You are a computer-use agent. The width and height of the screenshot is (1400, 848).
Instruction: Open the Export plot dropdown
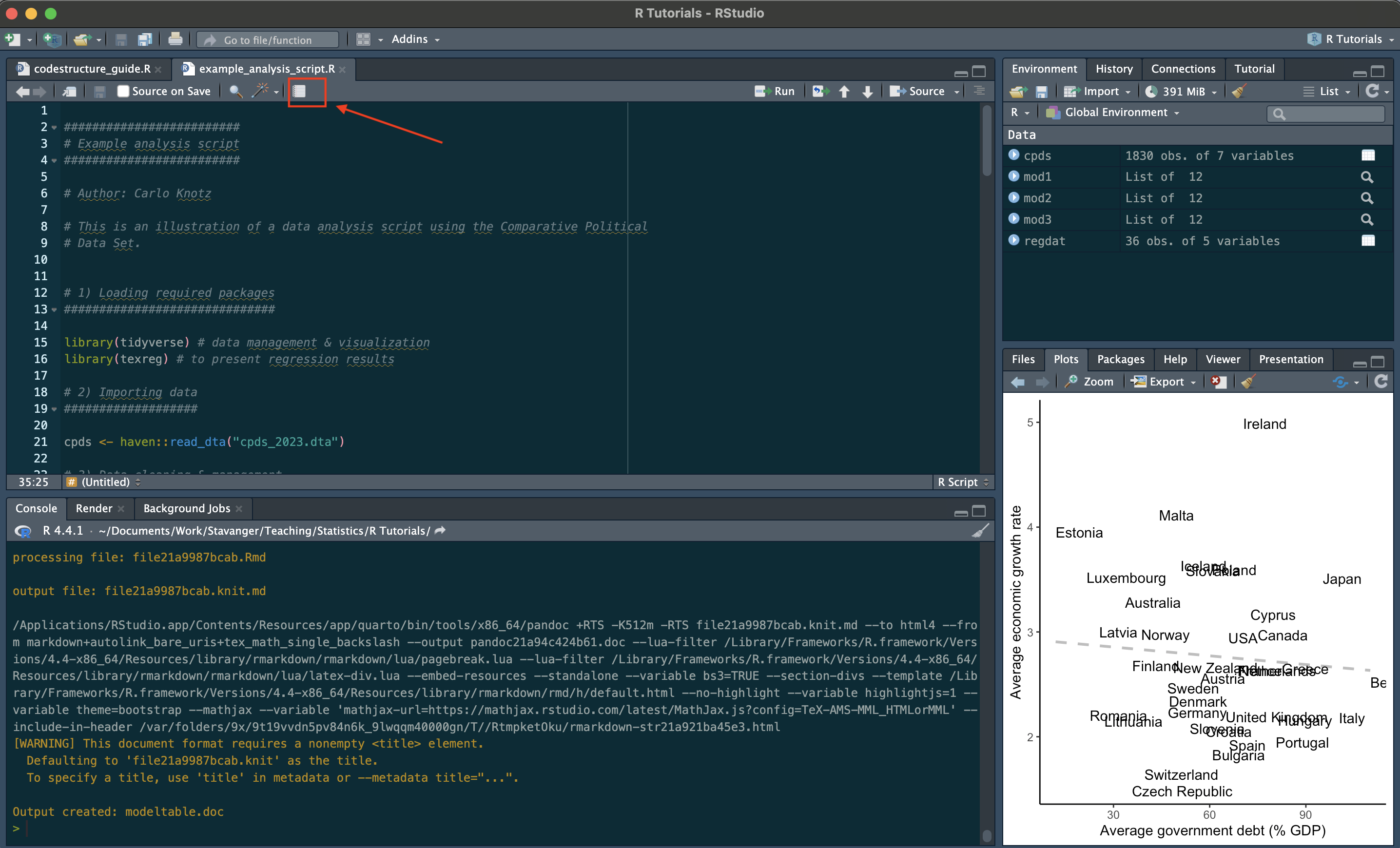[1165, 382]
